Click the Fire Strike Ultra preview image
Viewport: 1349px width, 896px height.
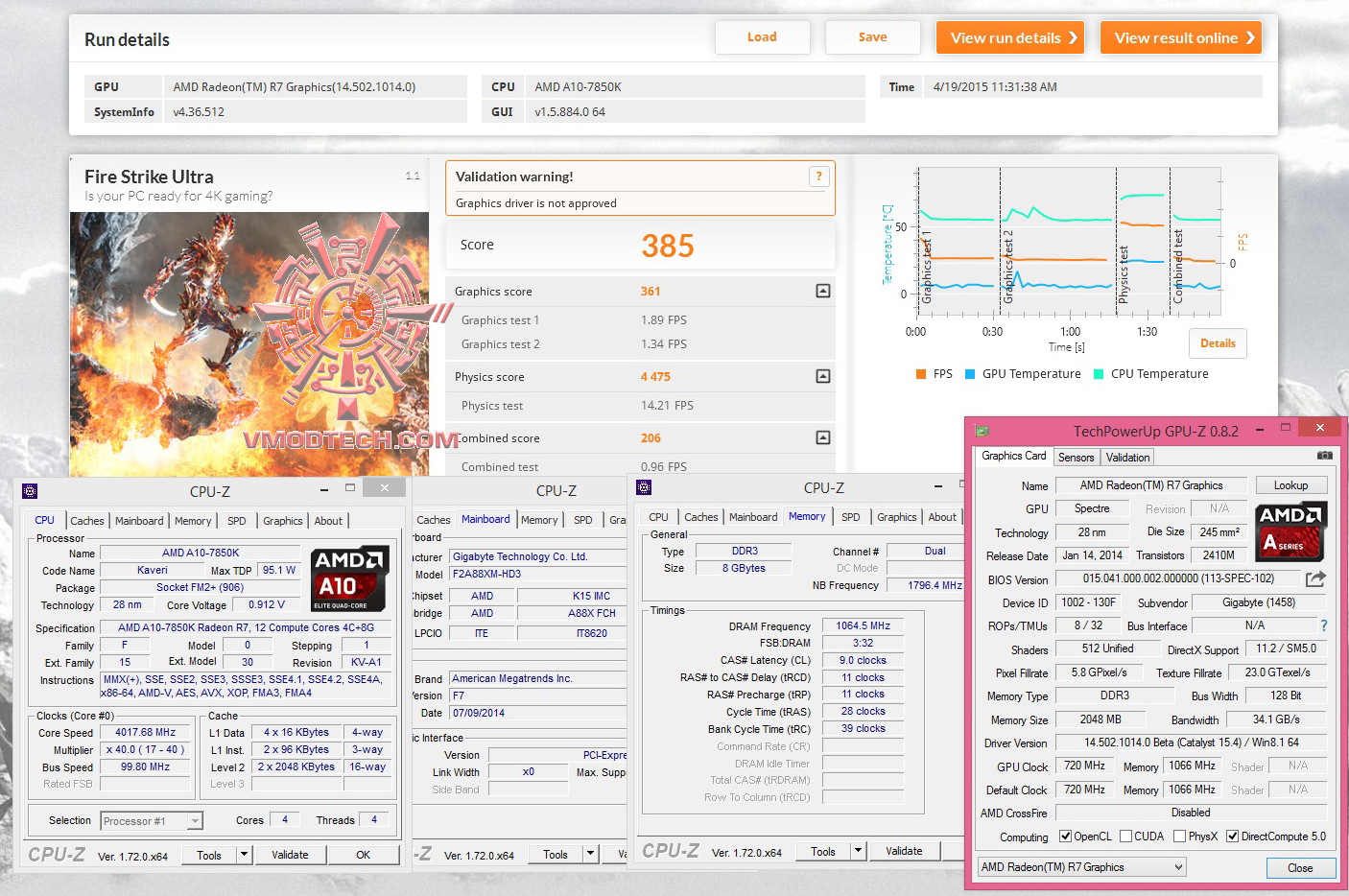click(x=249, y=343)
